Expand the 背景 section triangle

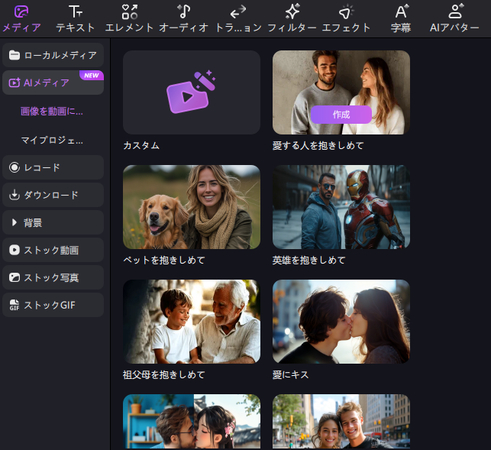(x=14, y=222)
